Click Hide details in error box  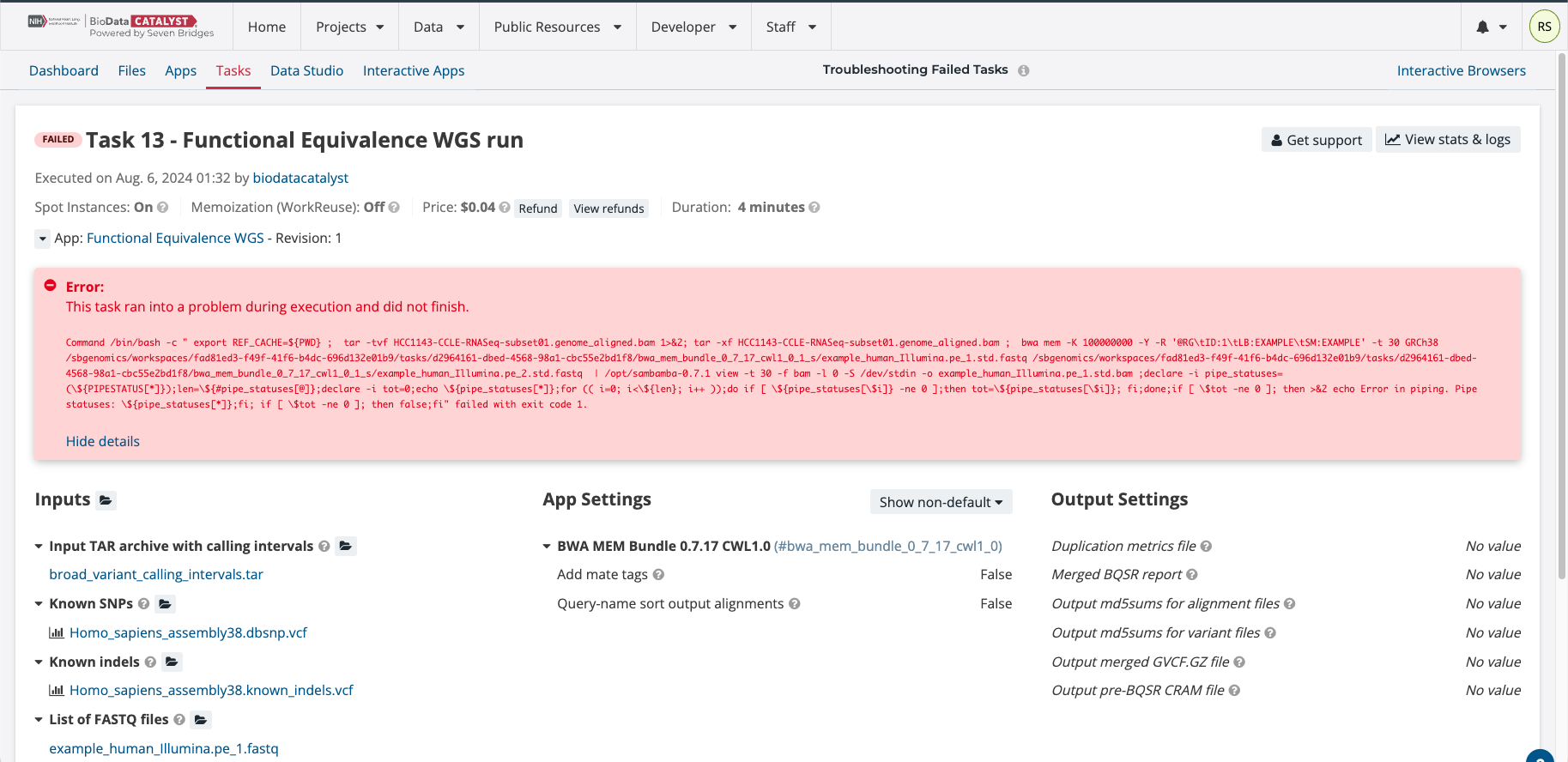(x=103, y=441)
